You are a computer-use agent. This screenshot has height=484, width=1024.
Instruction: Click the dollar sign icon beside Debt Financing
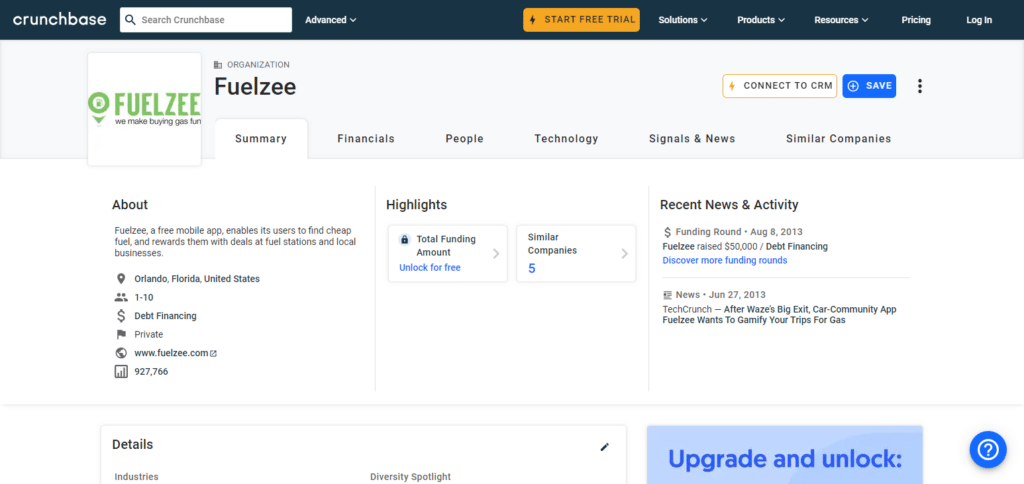tap(121, 315)
